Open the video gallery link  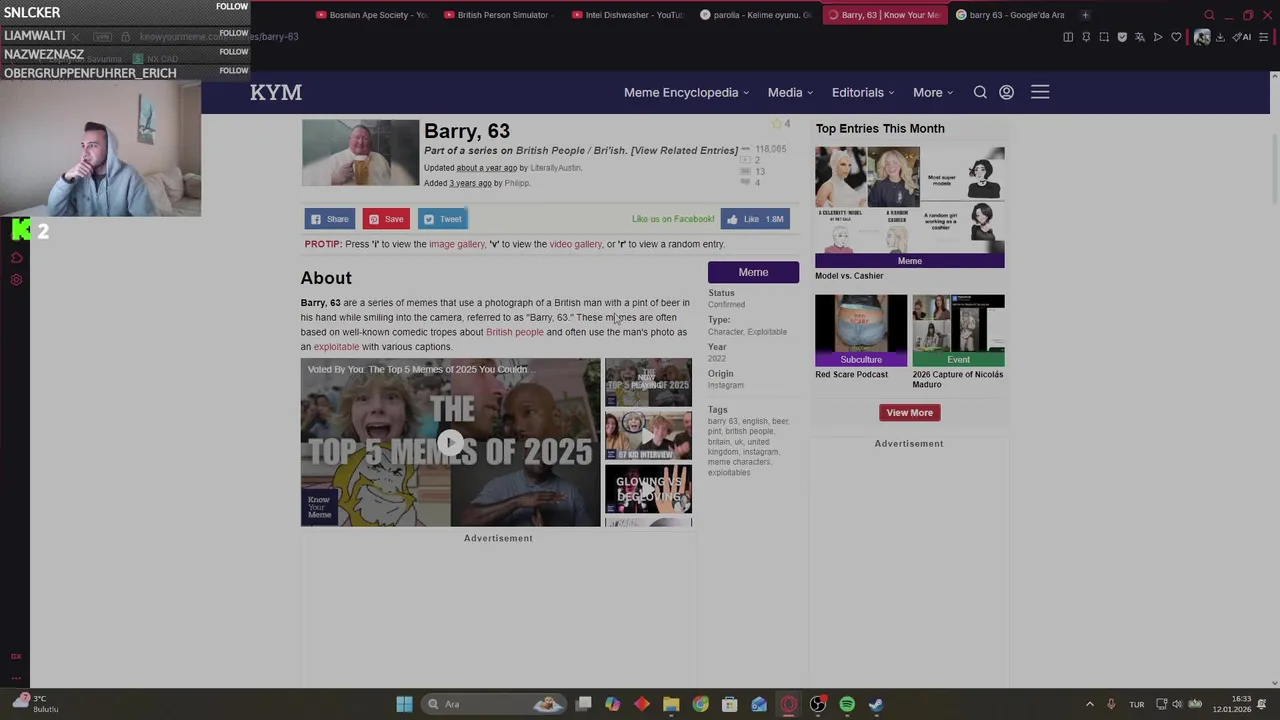(575, 244)
